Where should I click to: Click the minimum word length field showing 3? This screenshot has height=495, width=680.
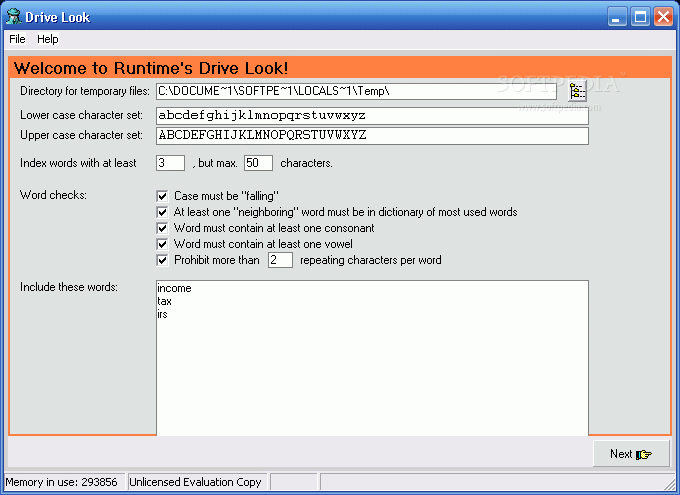point(170,163)
